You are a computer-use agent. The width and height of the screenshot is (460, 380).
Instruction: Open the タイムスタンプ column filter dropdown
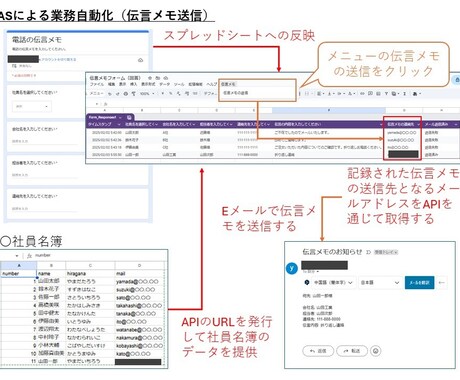[x=119, y=124]
